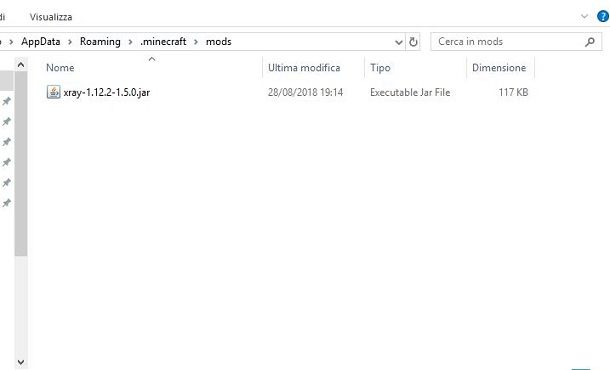Click the 117 KB size cell
The width and height of the screenshot is (610, 370).
pos(513,93)
